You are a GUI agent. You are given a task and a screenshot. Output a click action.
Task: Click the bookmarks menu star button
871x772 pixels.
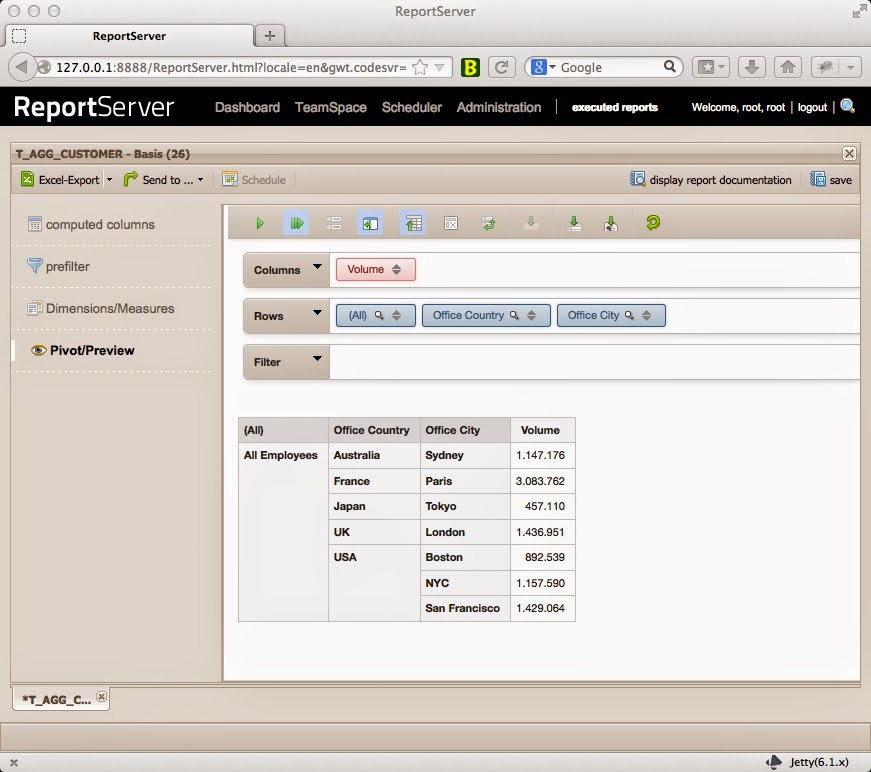tap(711, 67)
